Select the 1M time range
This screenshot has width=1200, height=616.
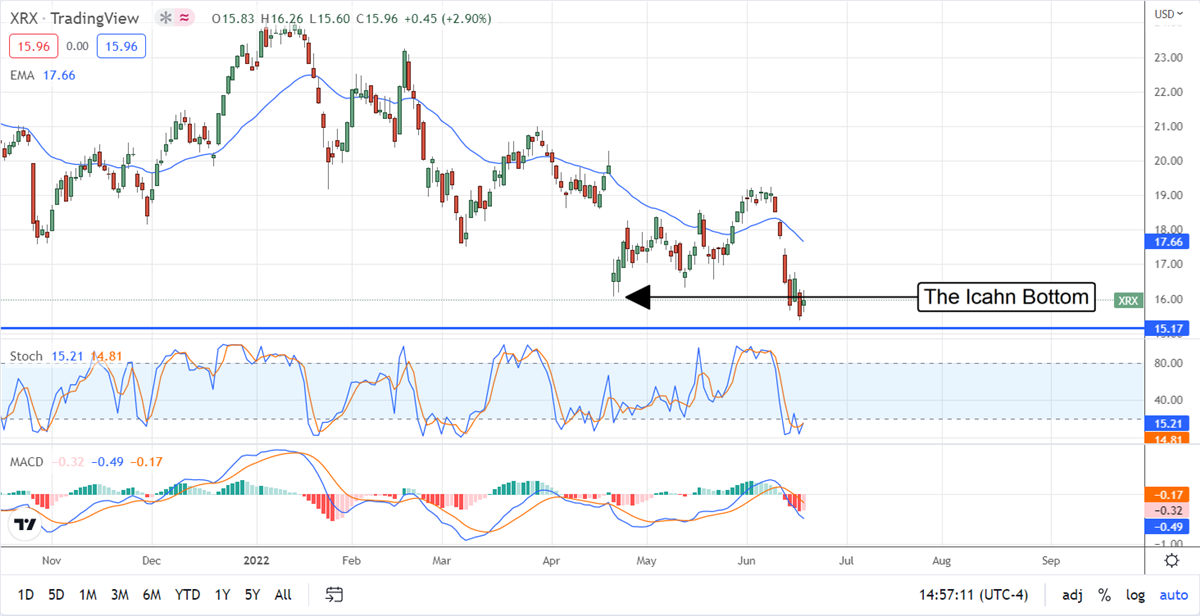(88, 595)
